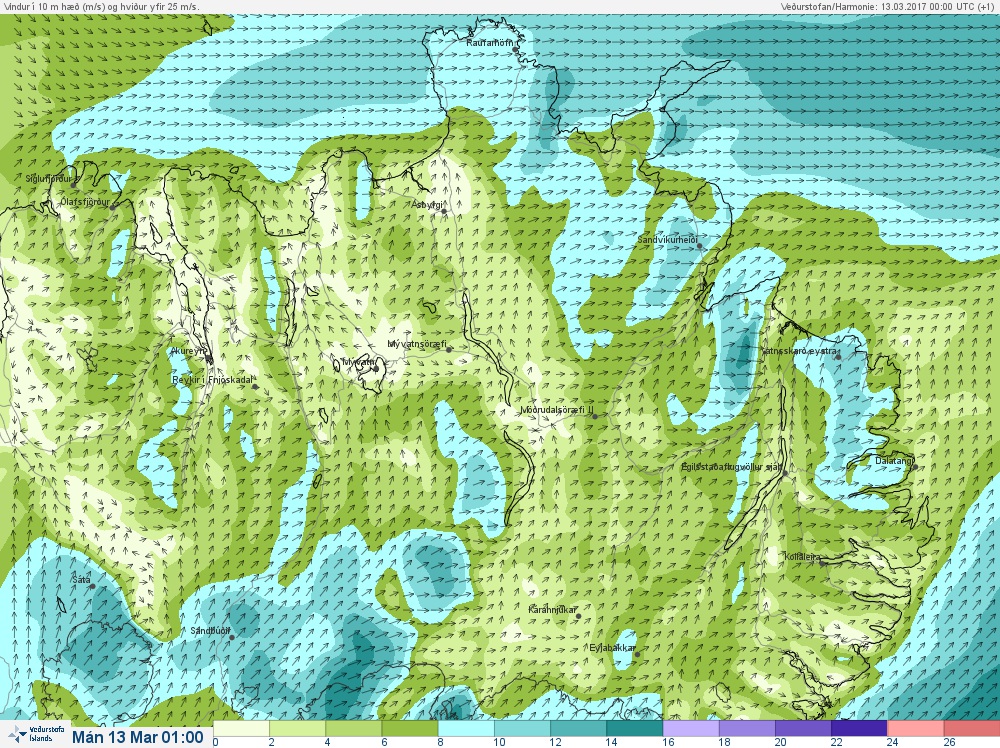Open the 'Vatnsskarð eystra' station label
The height and width of the screenshot is (748, 1000).
800,351
